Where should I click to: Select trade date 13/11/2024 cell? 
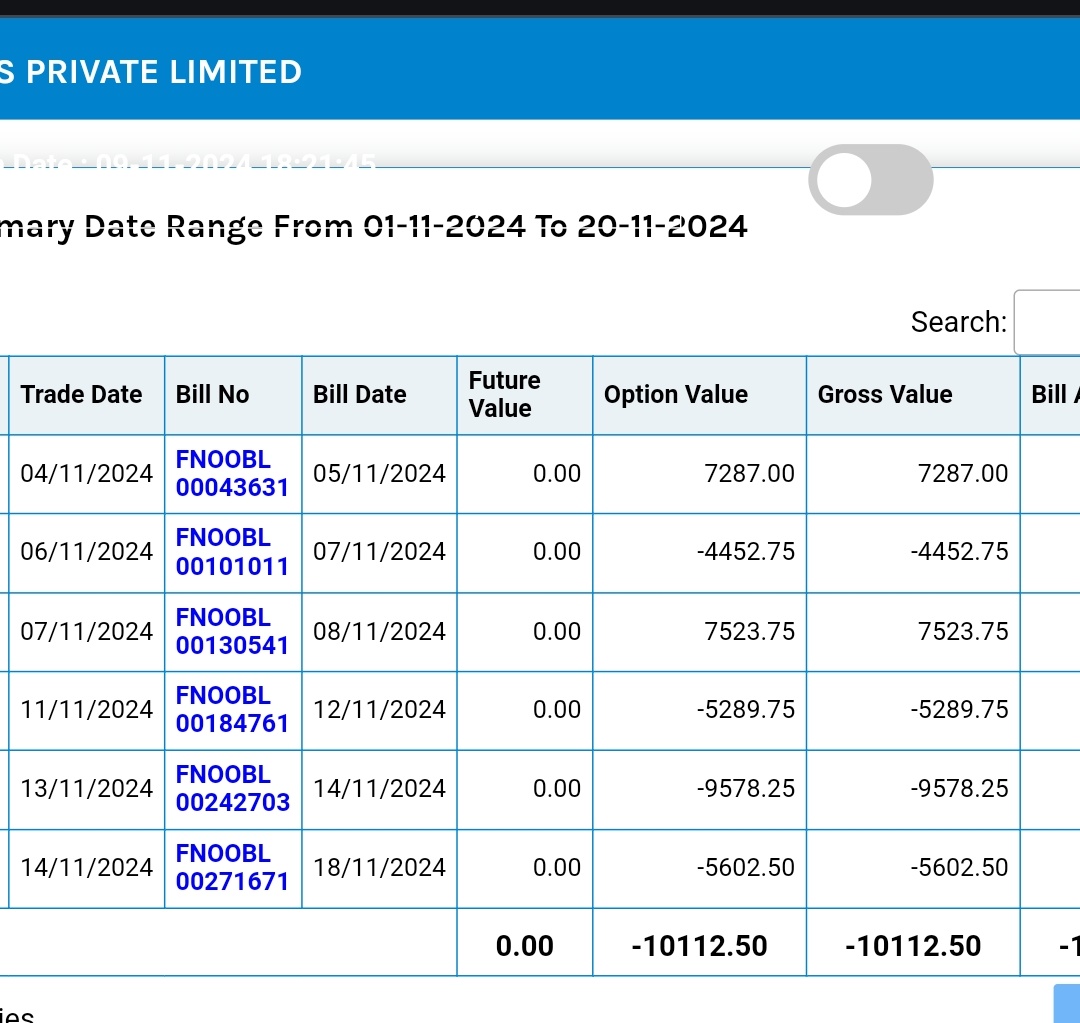tap(87, 789)
